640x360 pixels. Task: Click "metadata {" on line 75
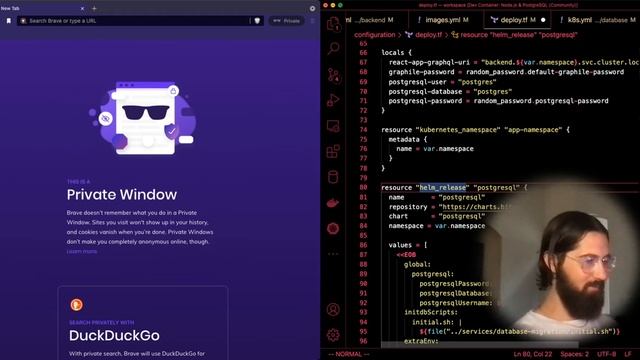coord(408,139)
